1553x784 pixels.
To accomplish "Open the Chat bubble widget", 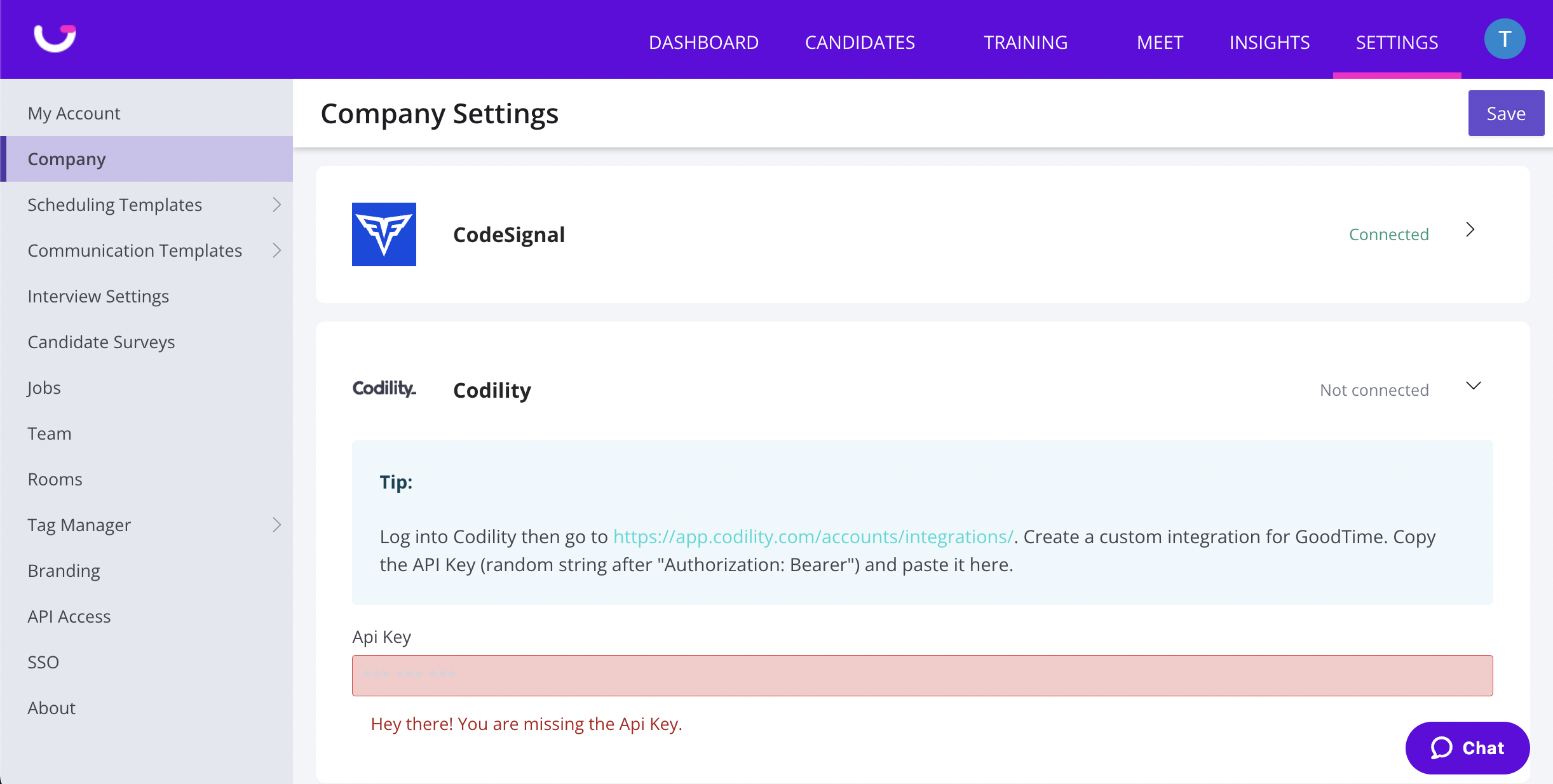I will point(1467,748).
